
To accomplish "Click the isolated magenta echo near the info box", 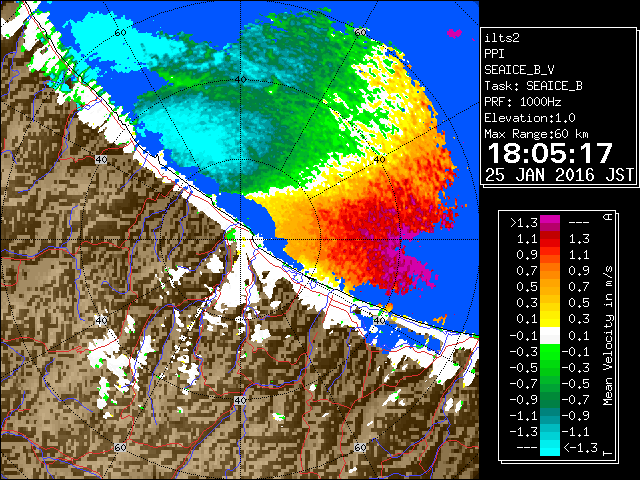I will coord(454,33).
